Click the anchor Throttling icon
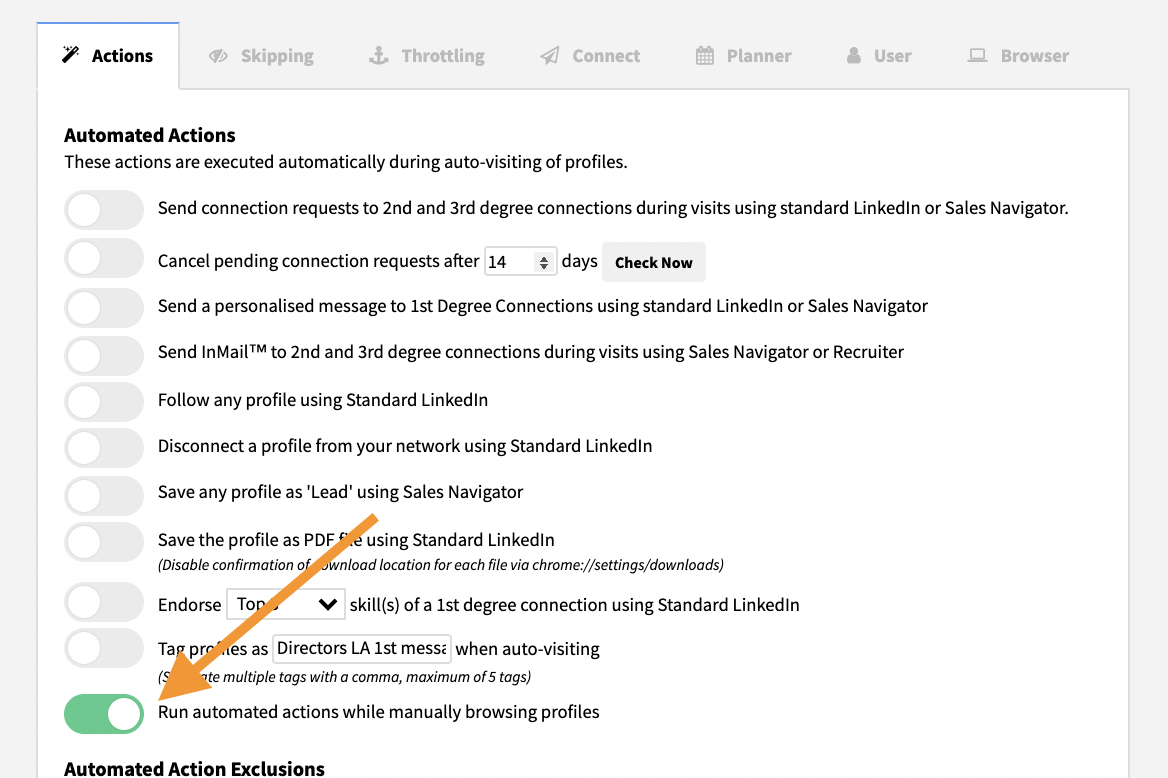Screen dimensions: 1168x778 click(378, 55)
